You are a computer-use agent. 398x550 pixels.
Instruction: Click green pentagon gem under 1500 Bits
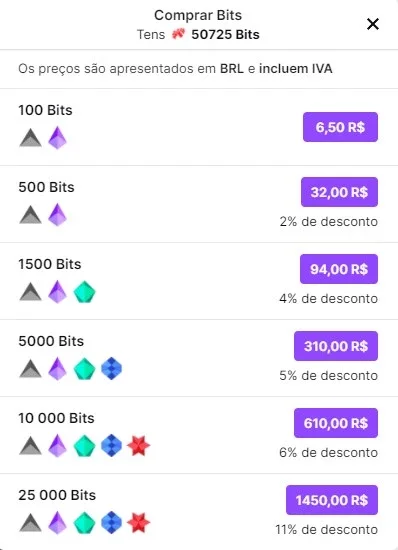click(84, 292)
